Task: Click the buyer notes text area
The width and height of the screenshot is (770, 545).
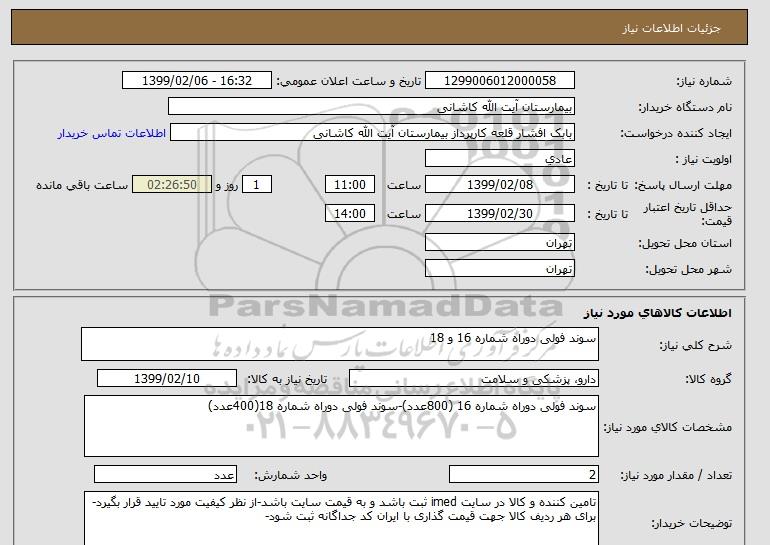Action: 341,518
